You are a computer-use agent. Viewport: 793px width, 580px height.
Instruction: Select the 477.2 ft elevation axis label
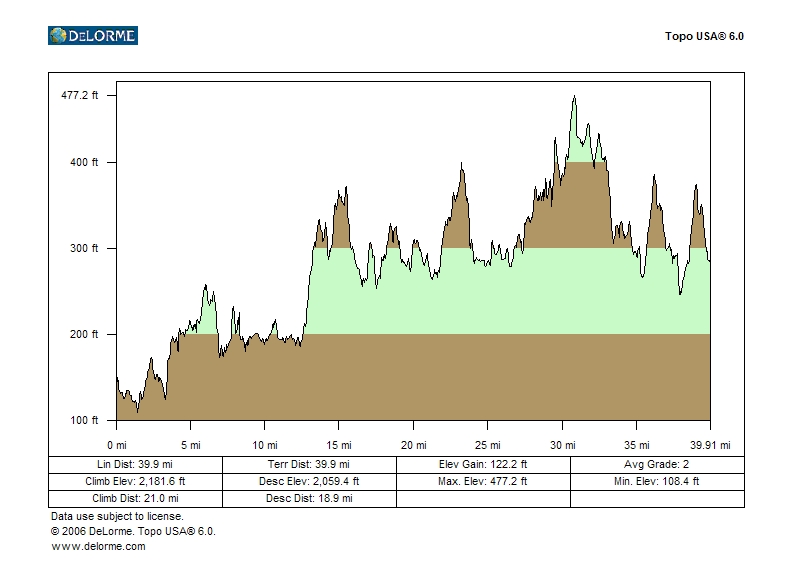click(x=80, y=96)
